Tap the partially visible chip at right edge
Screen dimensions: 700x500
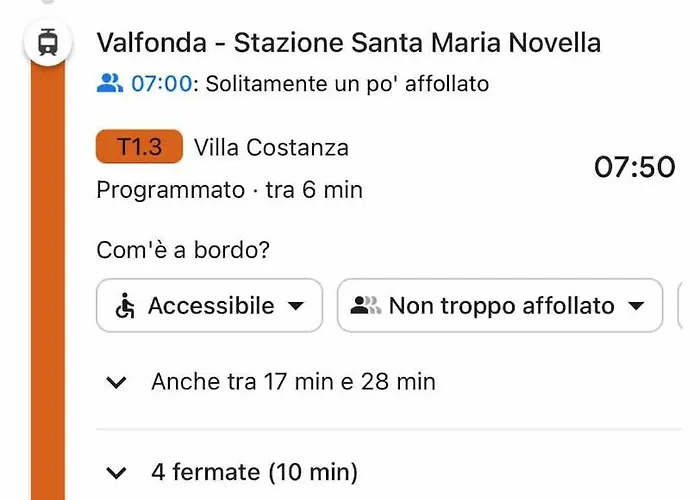tap(680, 305)
